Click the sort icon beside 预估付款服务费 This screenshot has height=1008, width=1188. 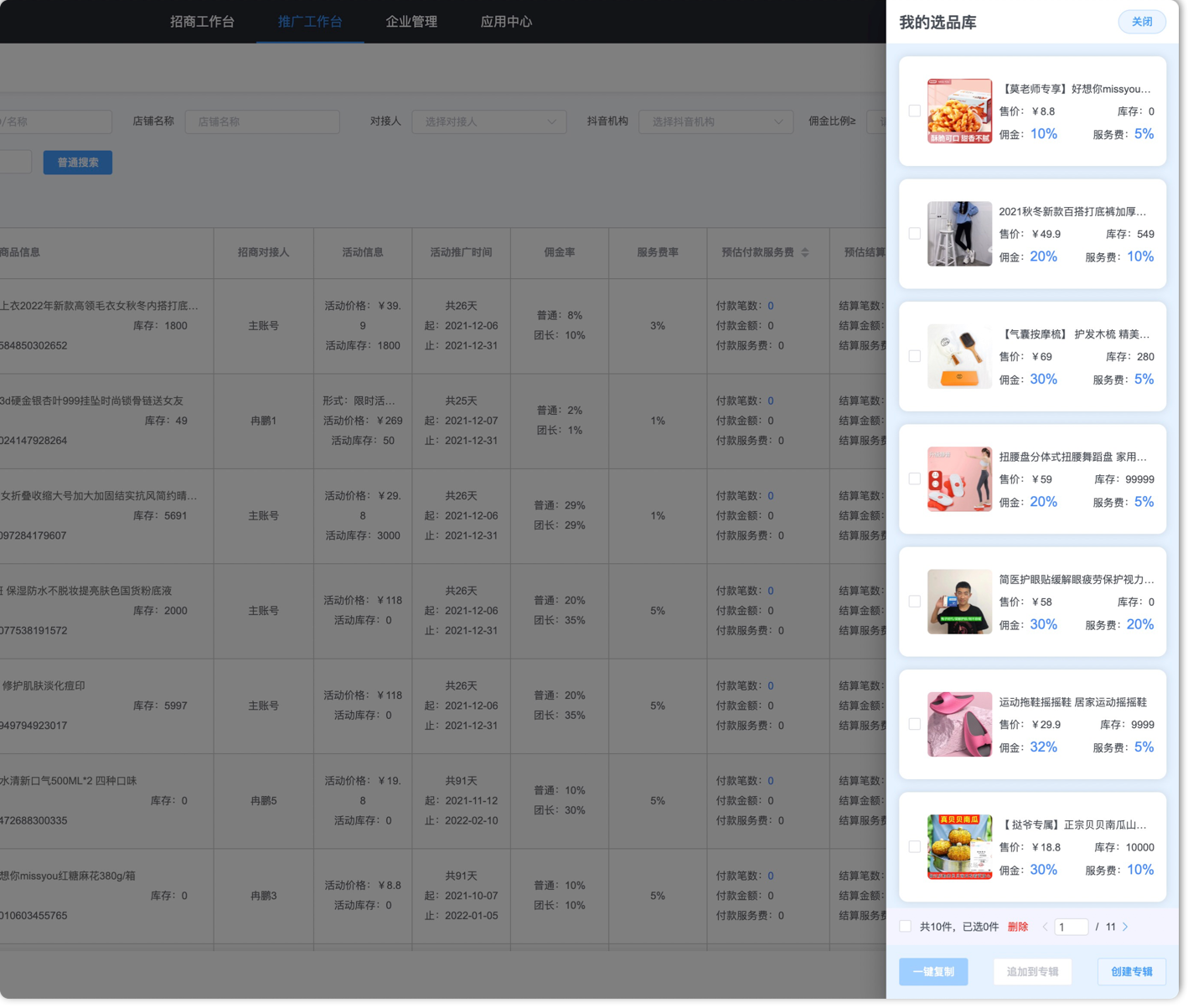pos(805,252)
